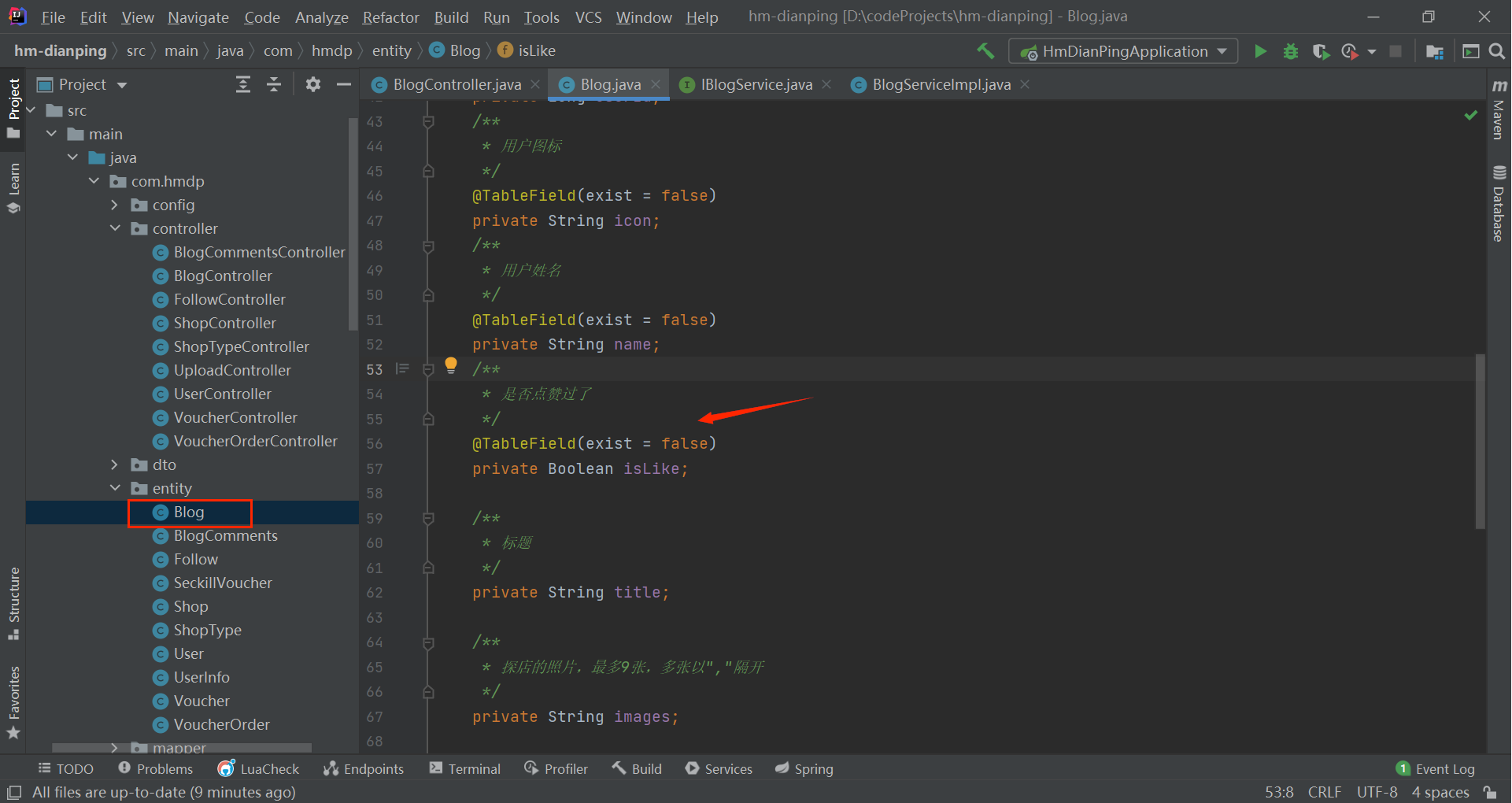1512x803 pixels.
Task: Toggle fold marker at line 59 comment
Action: pos(428,518)
